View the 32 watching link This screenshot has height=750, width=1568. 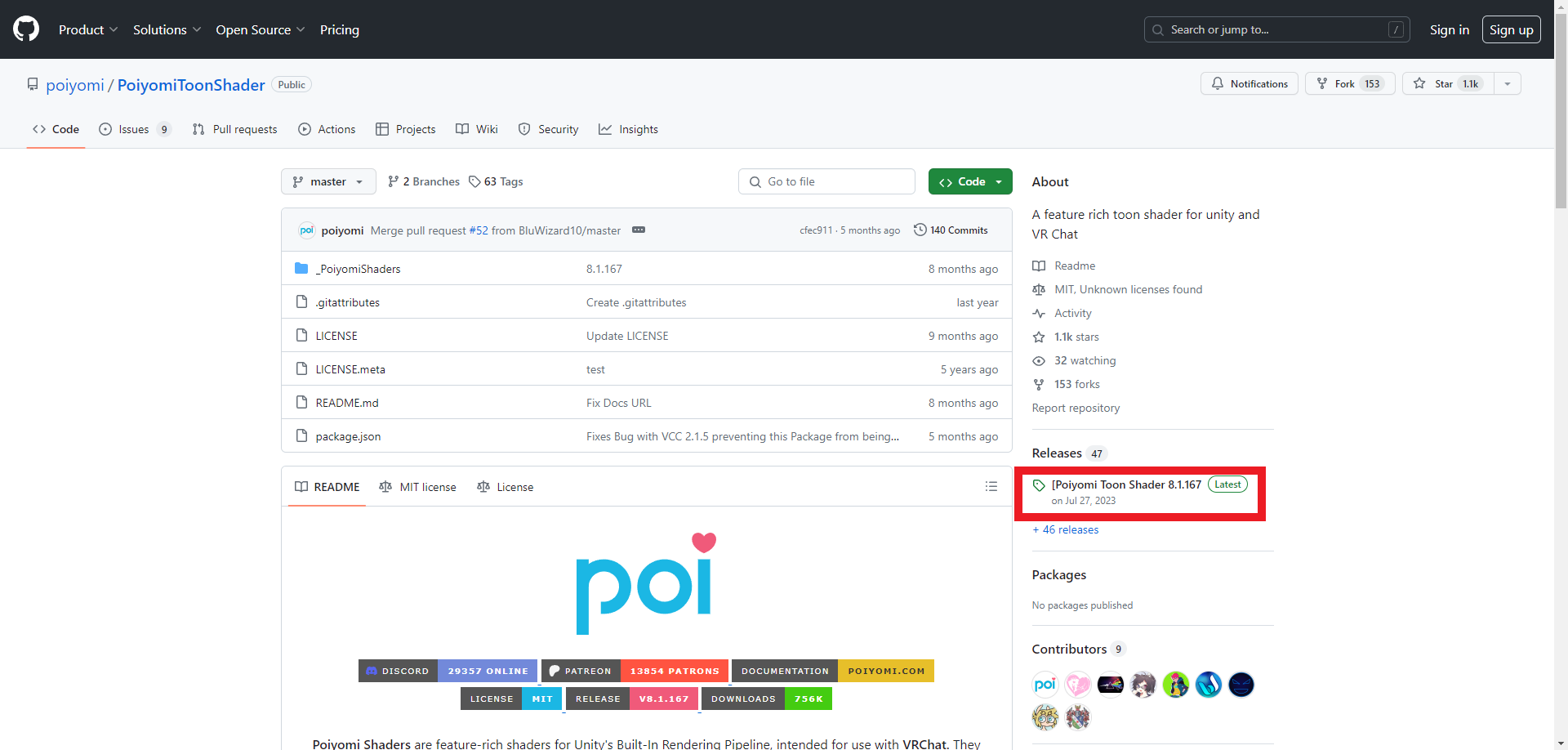point(1074,360)
